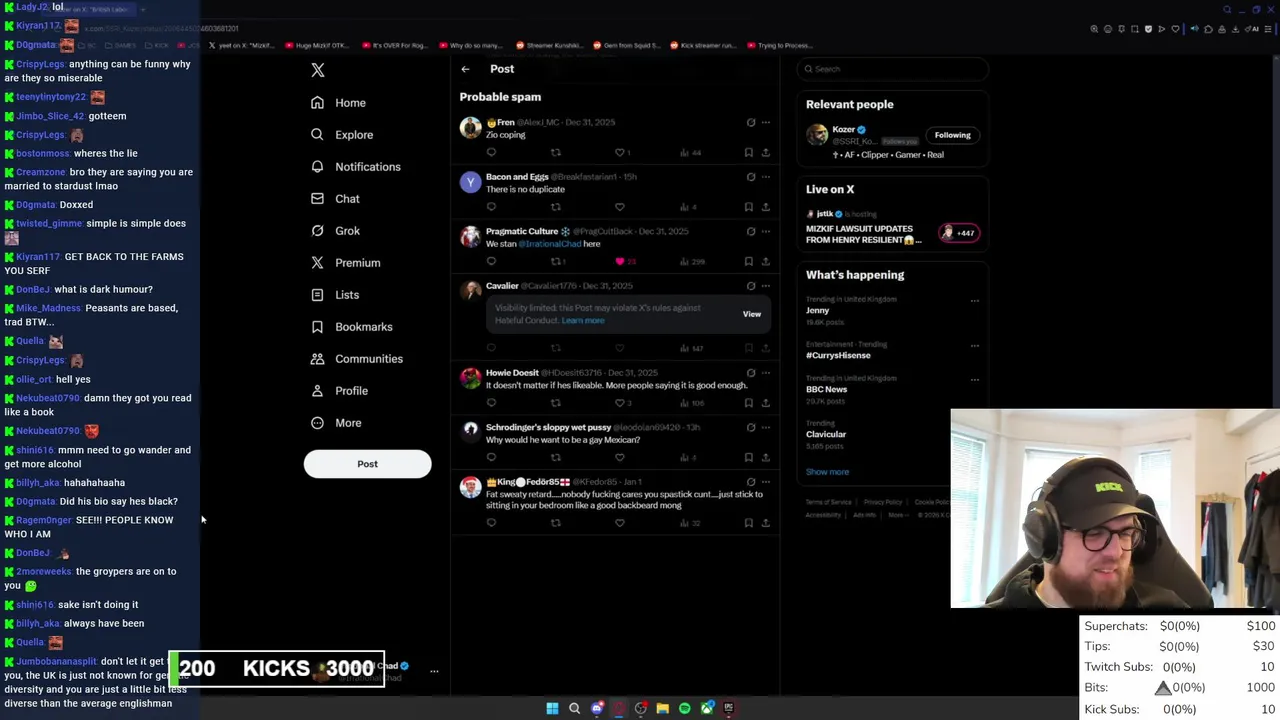Like King Fedör85's post
Image resolution: width=1280 pixels, height=720 pixels.
pyautogui.click(x=620, y=523)
